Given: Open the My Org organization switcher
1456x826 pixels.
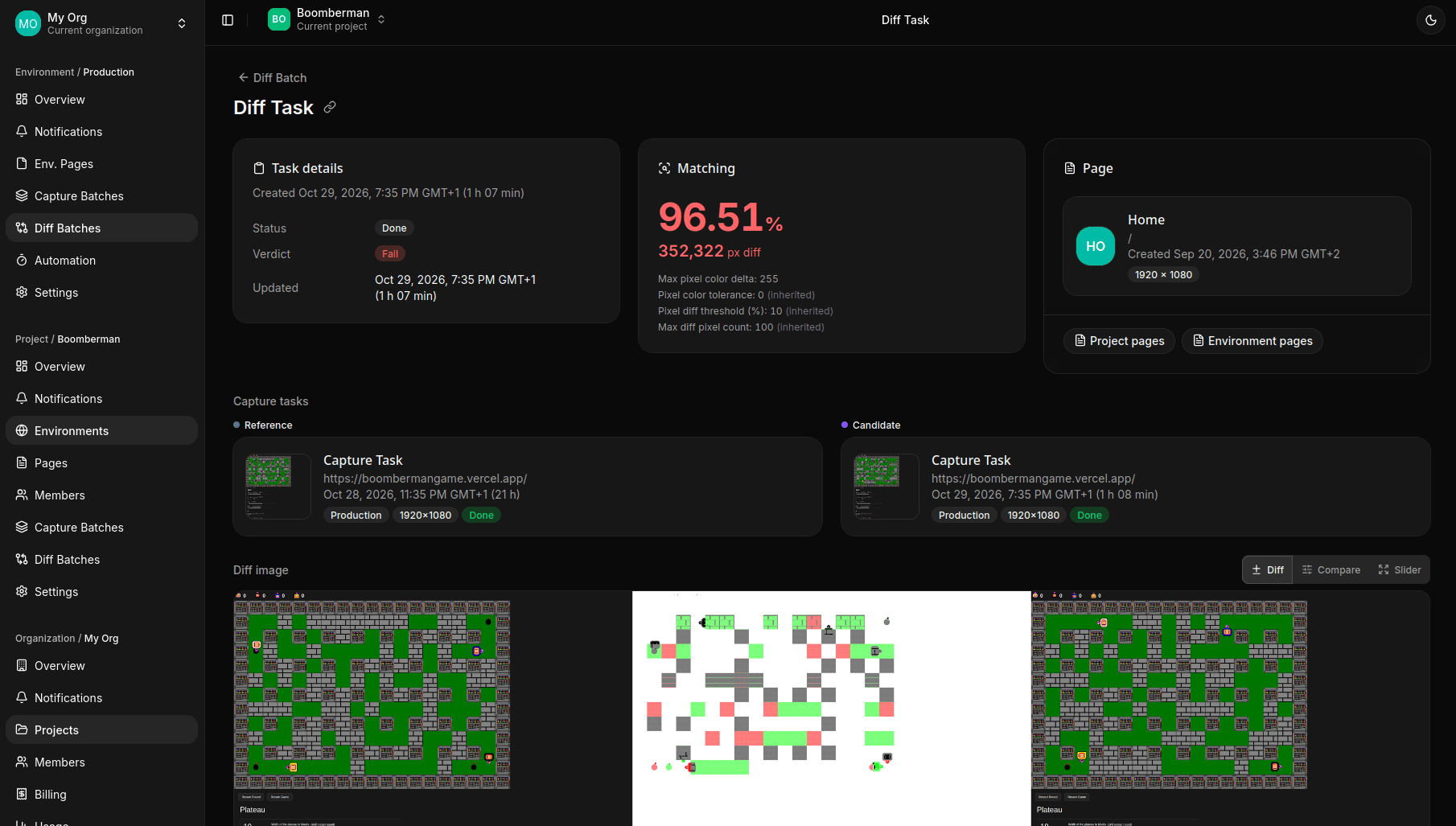Looking at the screenshot, I should click(x=102, y=23).
